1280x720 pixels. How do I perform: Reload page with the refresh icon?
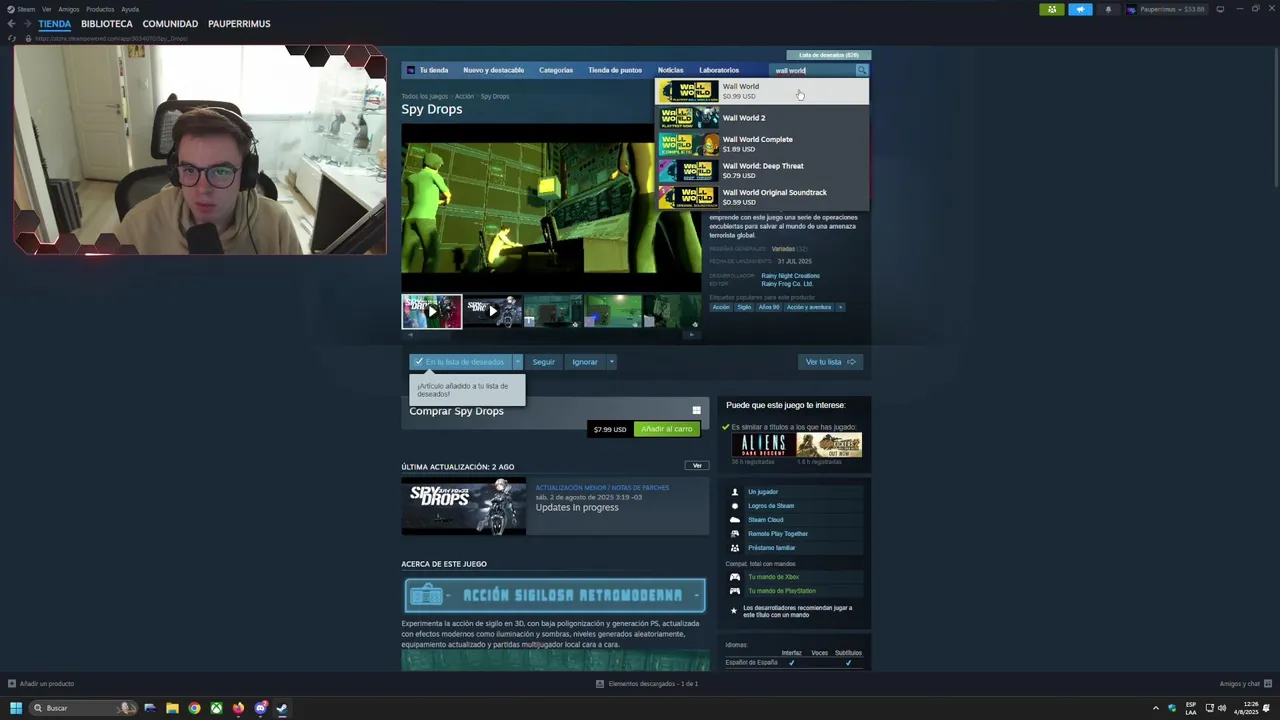click(12, 38)
